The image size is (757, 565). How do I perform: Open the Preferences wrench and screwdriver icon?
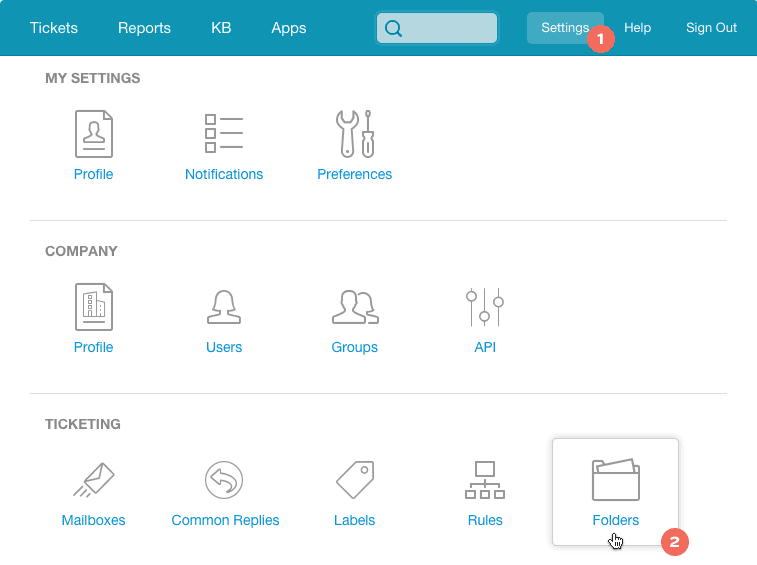355,134
